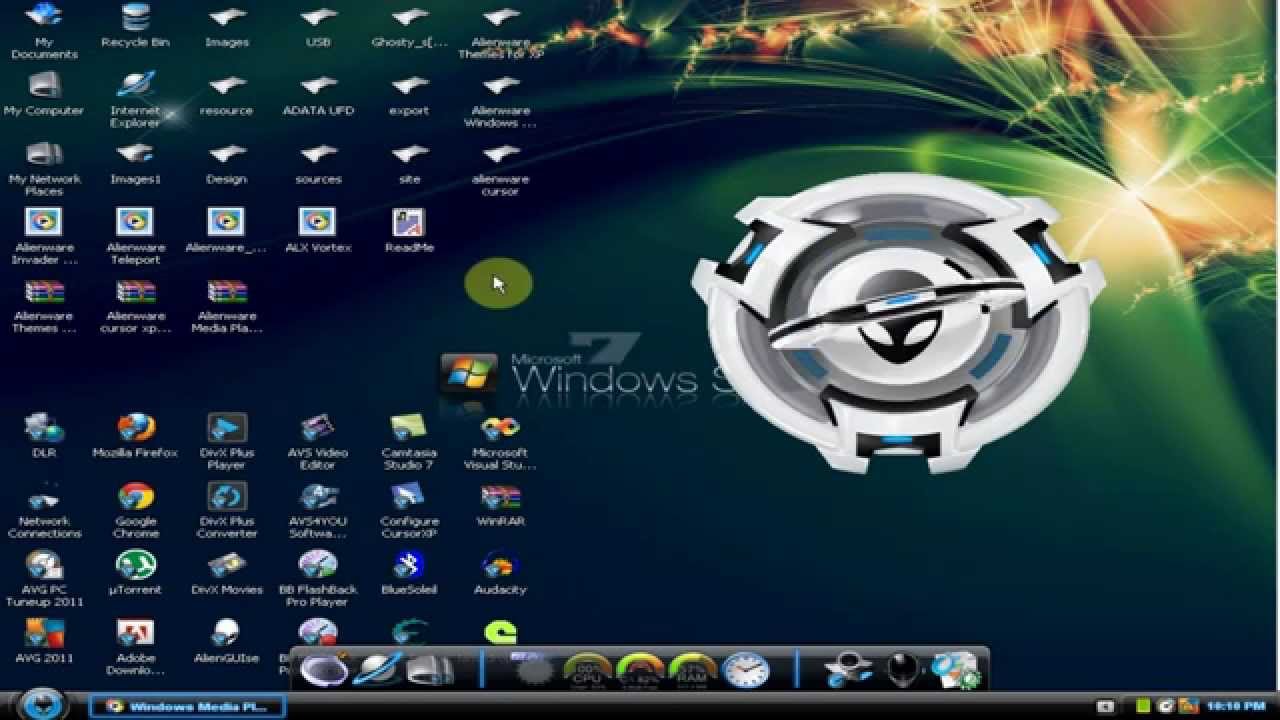
Task: Launch BB FlashBack Pro Player
Action: click(x=318, y=578)
